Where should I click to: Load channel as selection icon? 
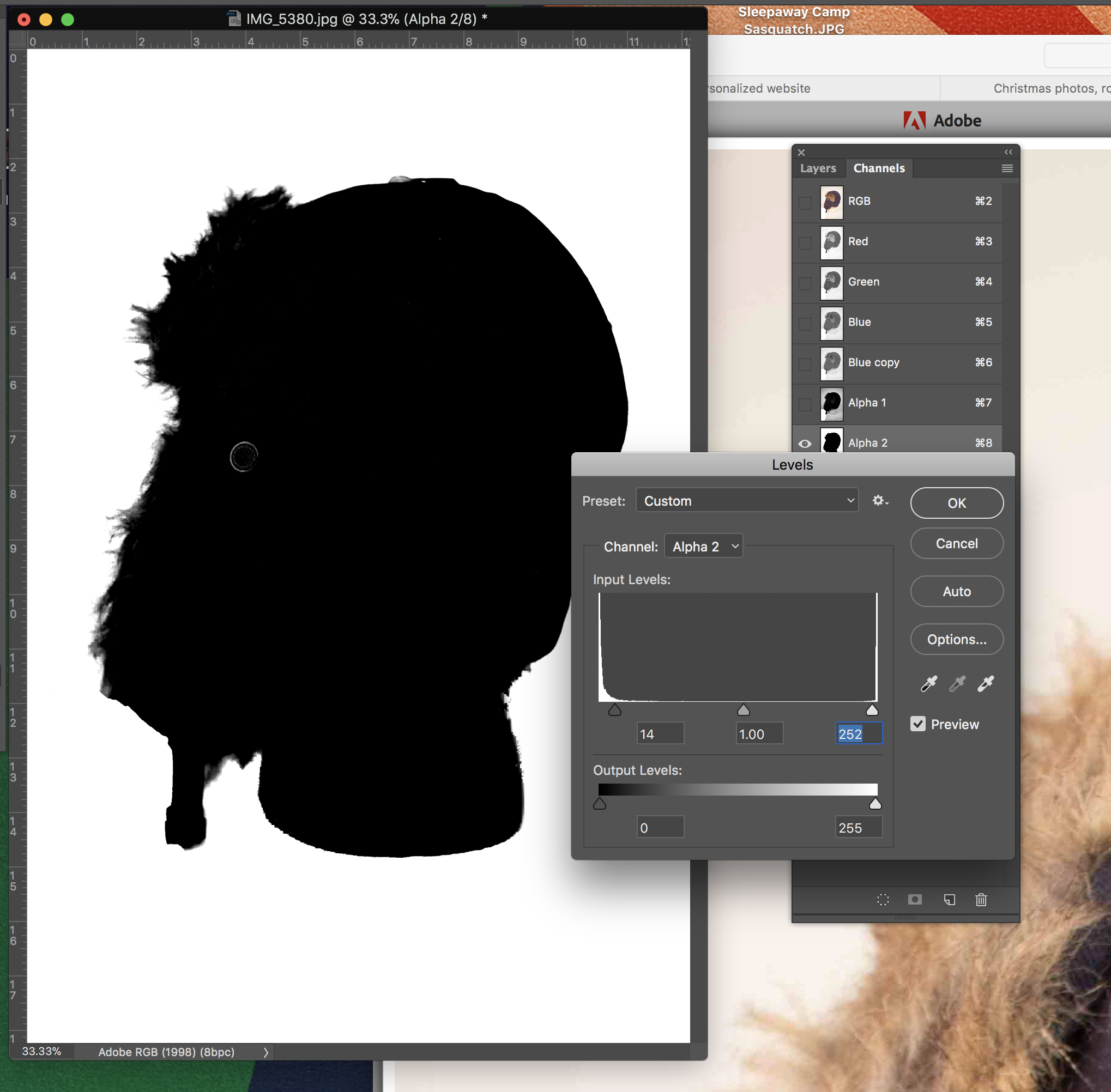pyautogui.click(x=883, y=899)
